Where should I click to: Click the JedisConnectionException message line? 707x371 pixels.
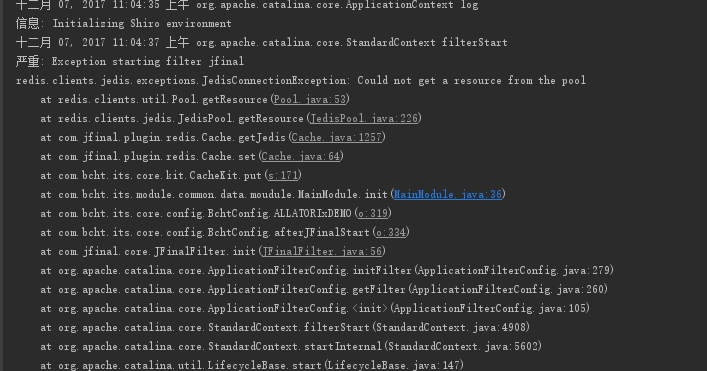point(301,80)
